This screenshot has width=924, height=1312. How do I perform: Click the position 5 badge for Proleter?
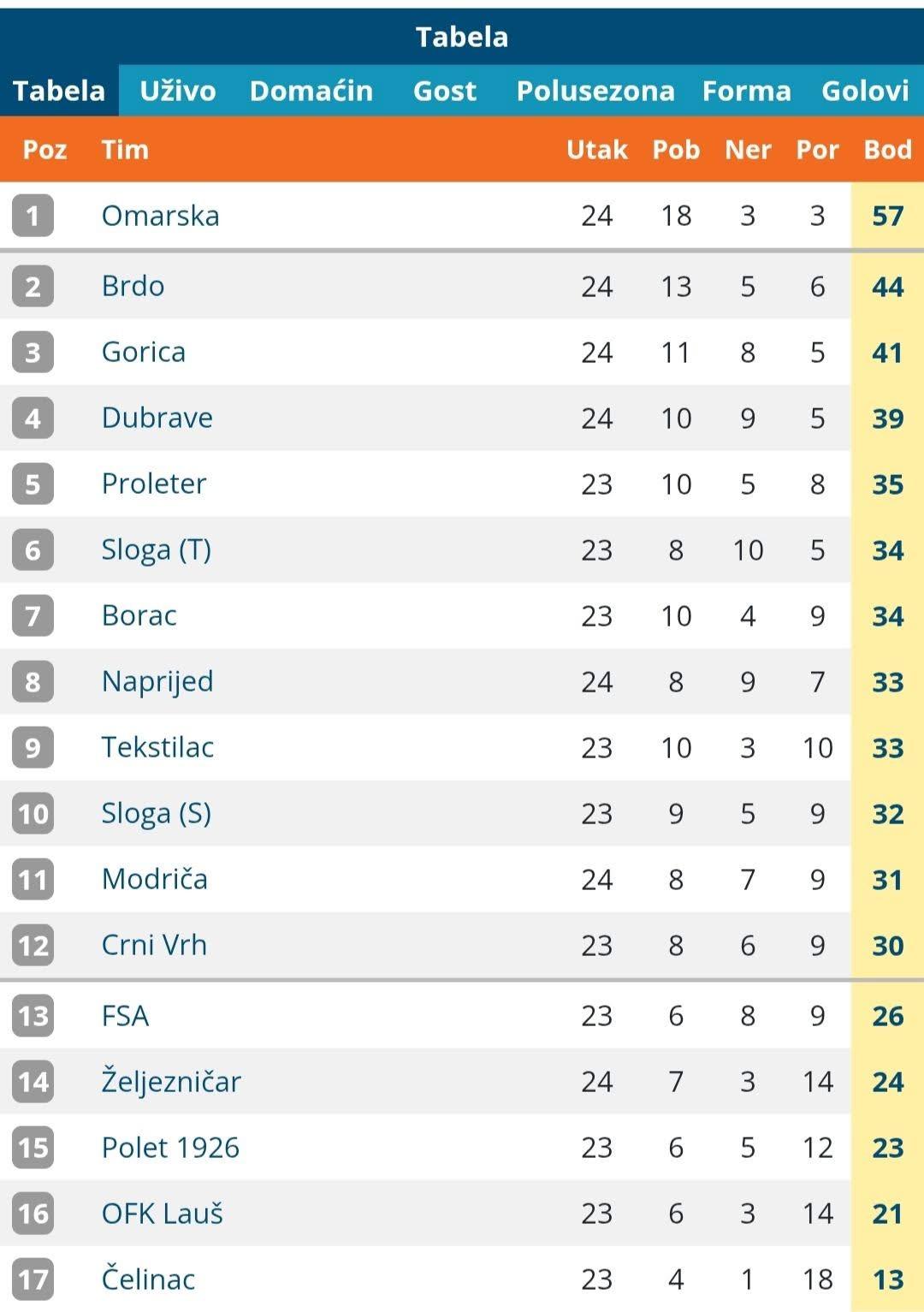point(33,484)
